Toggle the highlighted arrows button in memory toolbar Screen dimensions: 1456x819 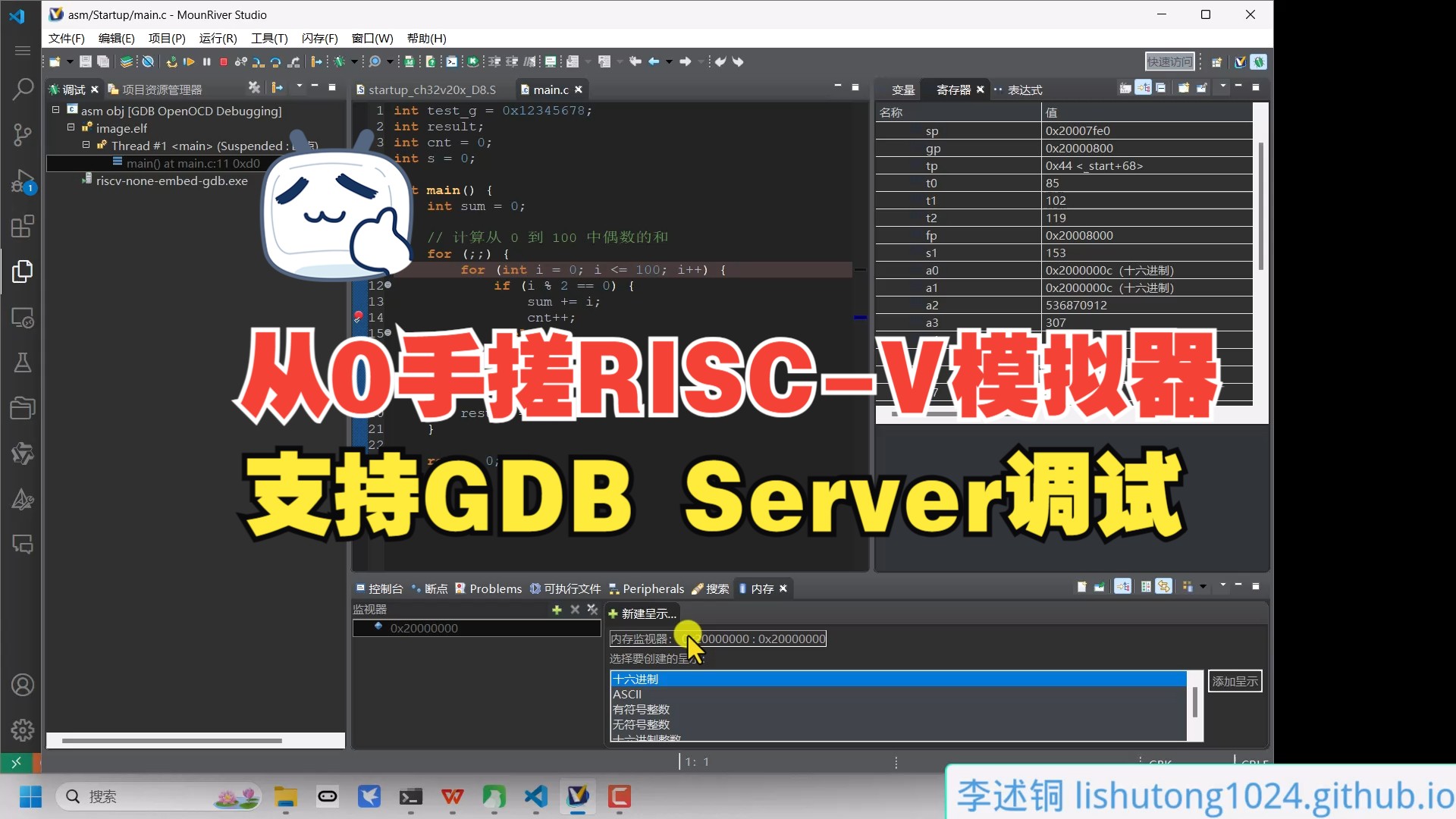1163,586
